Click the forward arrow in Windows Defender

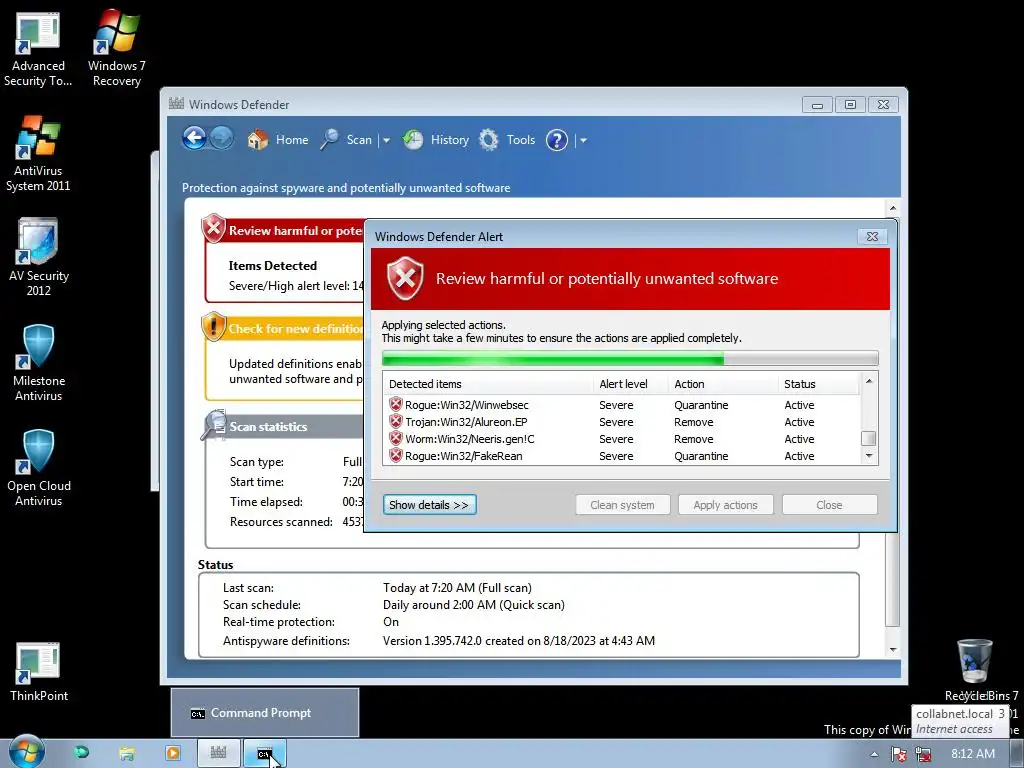pos(222,138)
